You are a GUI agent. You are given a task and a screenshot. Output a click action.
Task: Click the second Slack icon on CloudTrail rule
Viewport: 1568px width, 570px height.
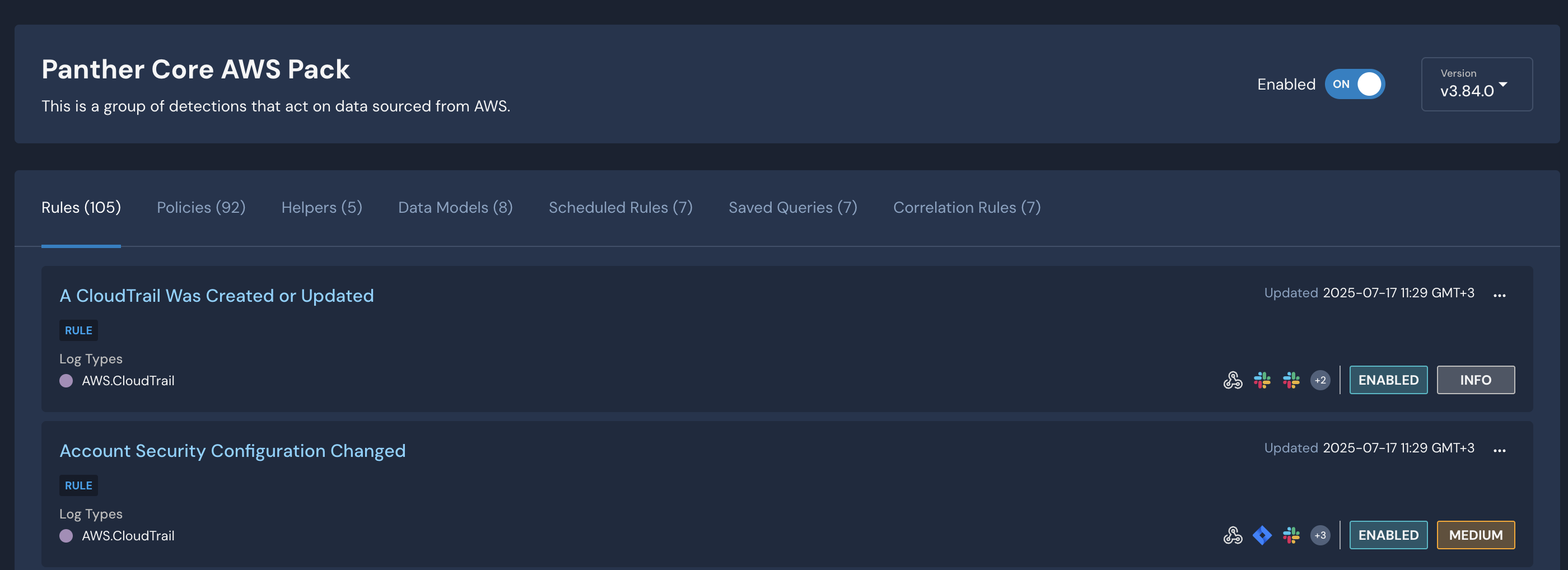click(1291, 380)
